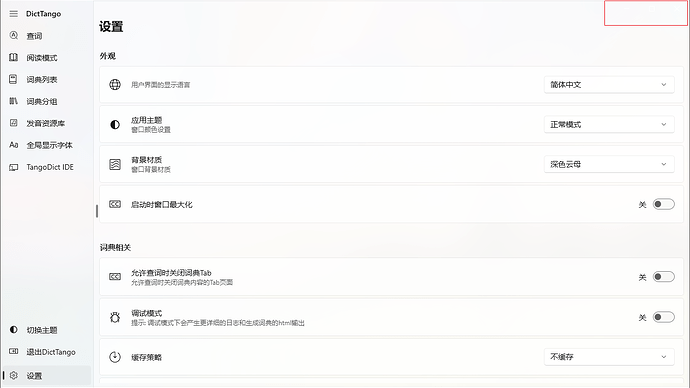Click the 用户界面的显示语言 label

point(160,85)
